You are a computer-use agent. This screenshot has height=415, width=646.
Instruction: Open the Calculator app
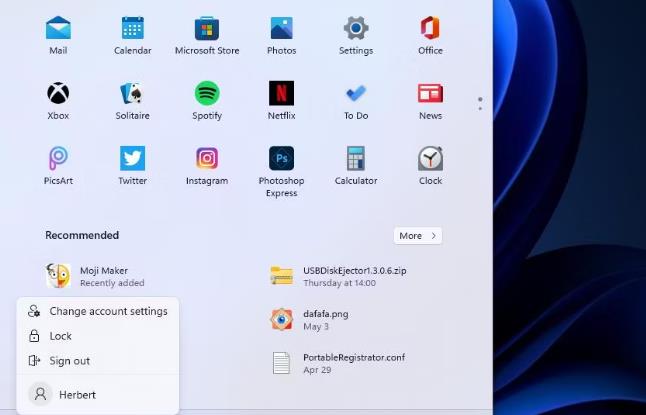click(356, 166)
